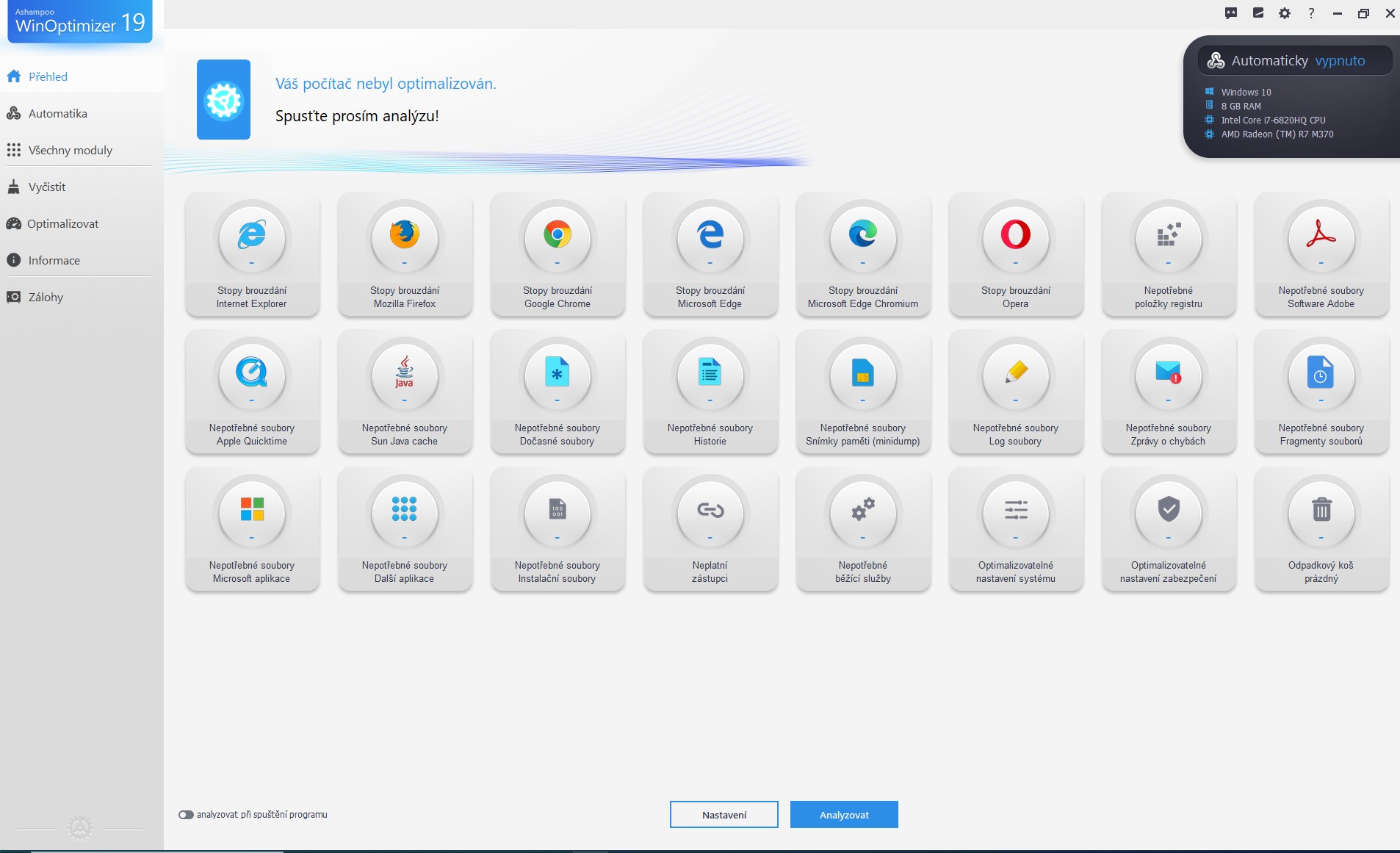This screenshot has height=853, width=1400.
Task: Click the Apple Quicktime files icon
Action: coord(252,373)
